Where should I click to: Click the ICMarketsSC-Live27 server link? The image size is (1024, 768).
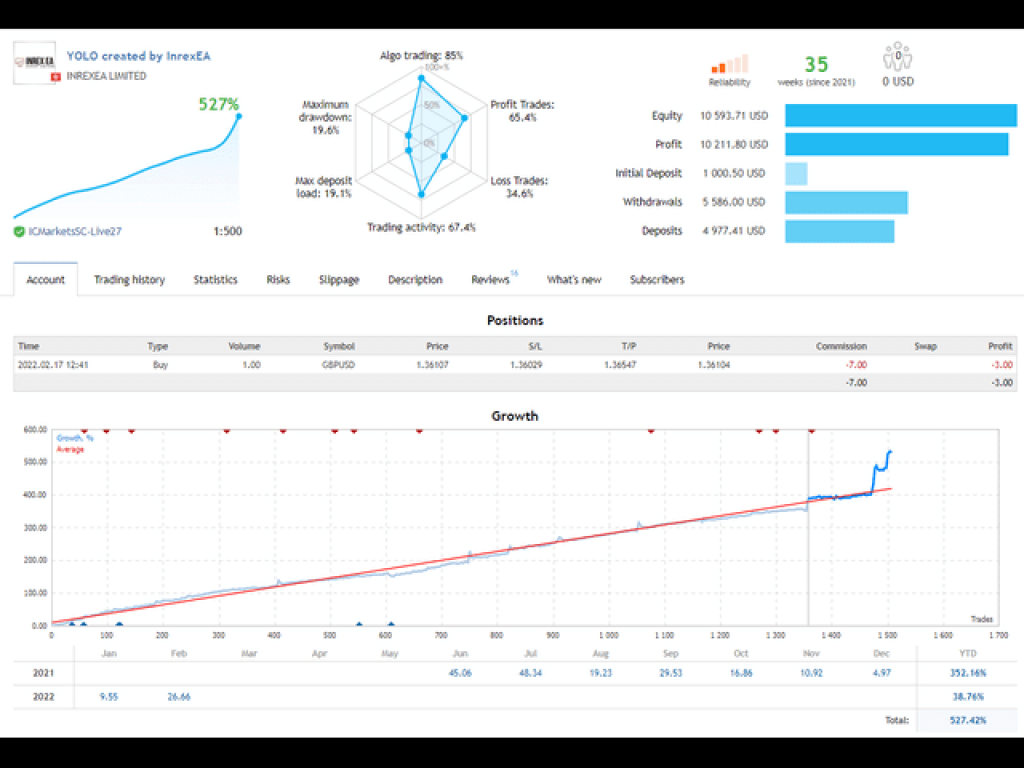coord(72,232)
